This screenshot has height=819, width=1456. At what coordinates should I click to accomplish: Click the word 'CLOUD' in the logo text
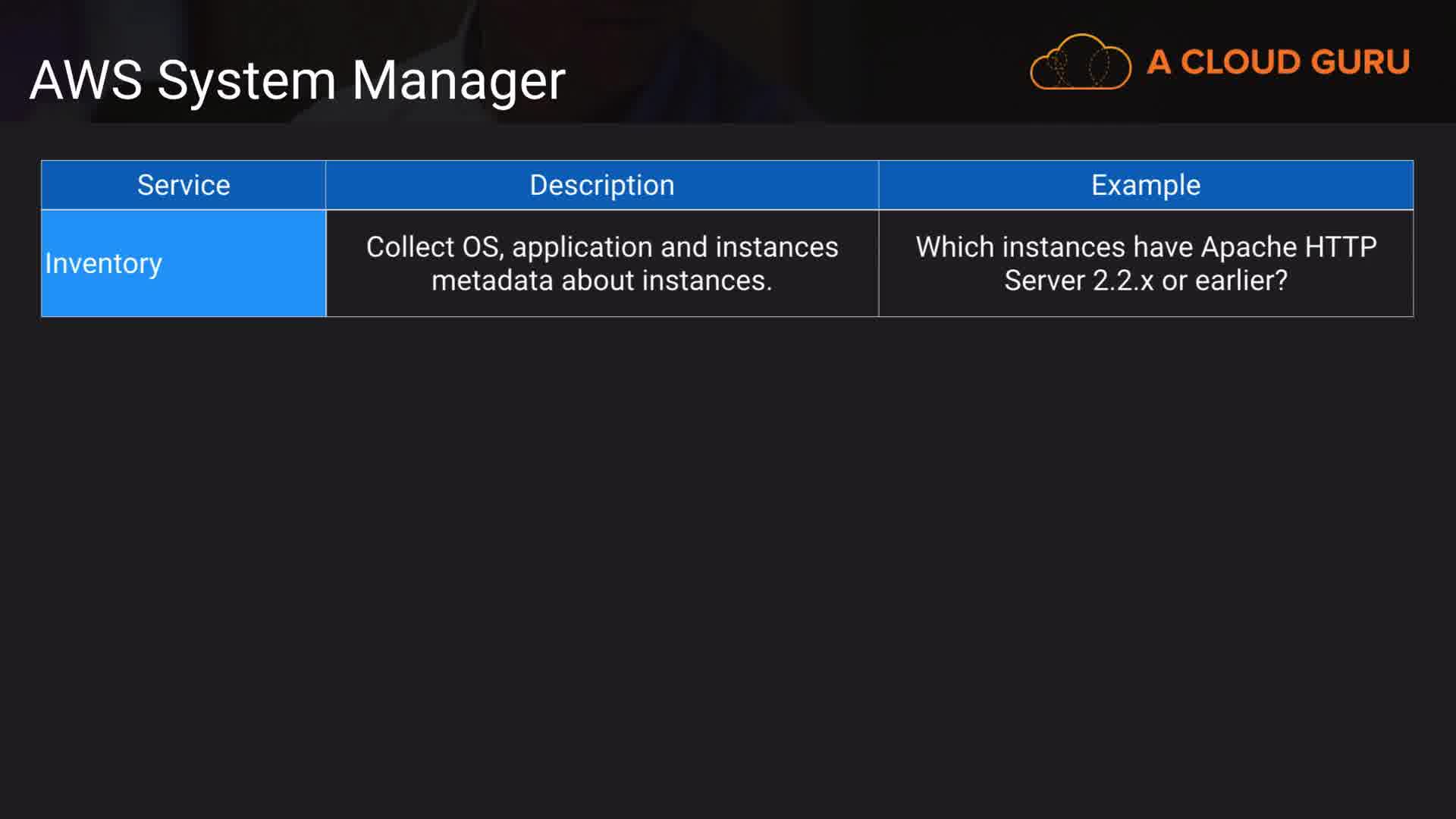tap(1241, 62)
